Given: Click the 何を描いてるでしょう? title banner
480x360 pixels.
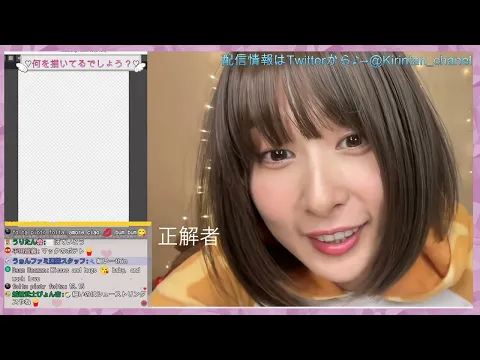Looking at the screenshot, I should pyautogui.click(x=82, y=63).
